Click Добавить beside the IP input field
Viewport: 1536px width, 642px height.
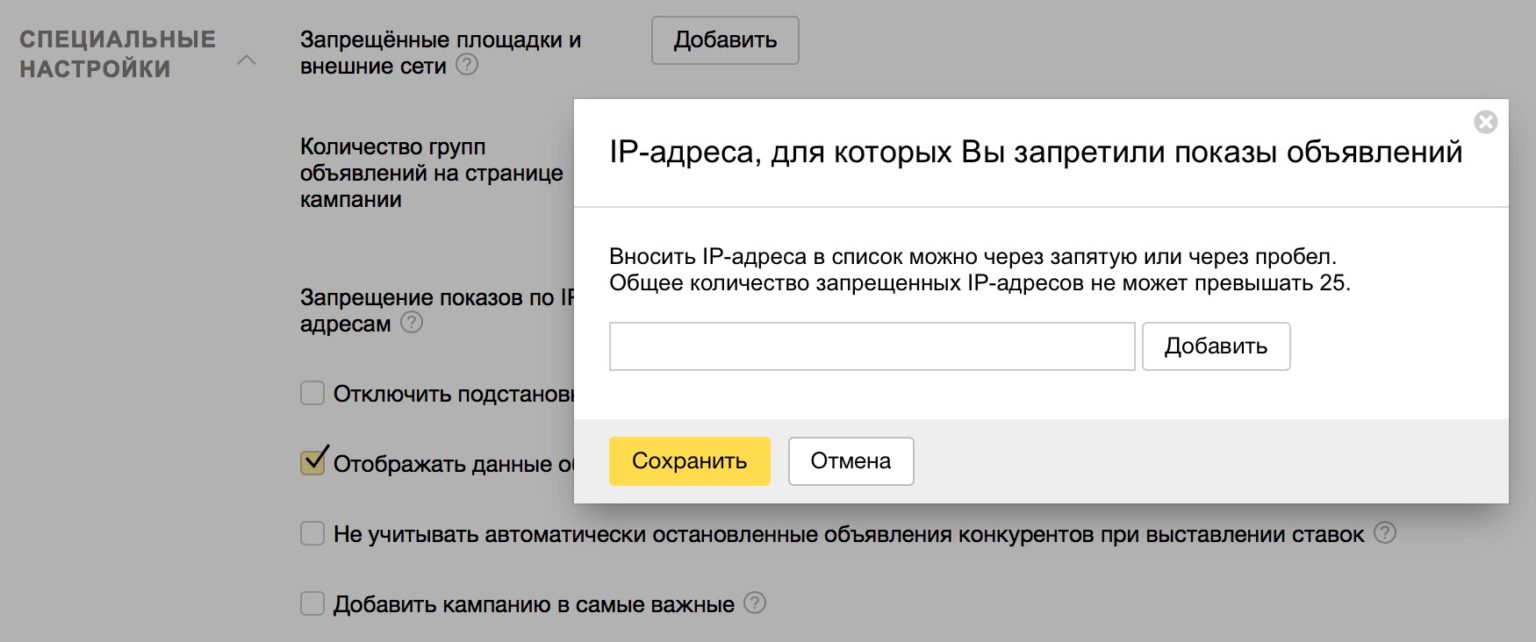pyautogui.click(x=1215, y=346)
